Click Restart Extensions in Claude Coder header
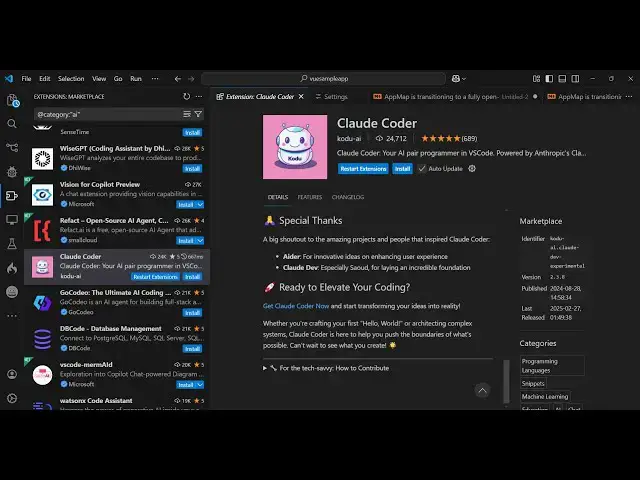Image resolution: width=640 pixels, height=480 pixels. click(x=363, y=169)
